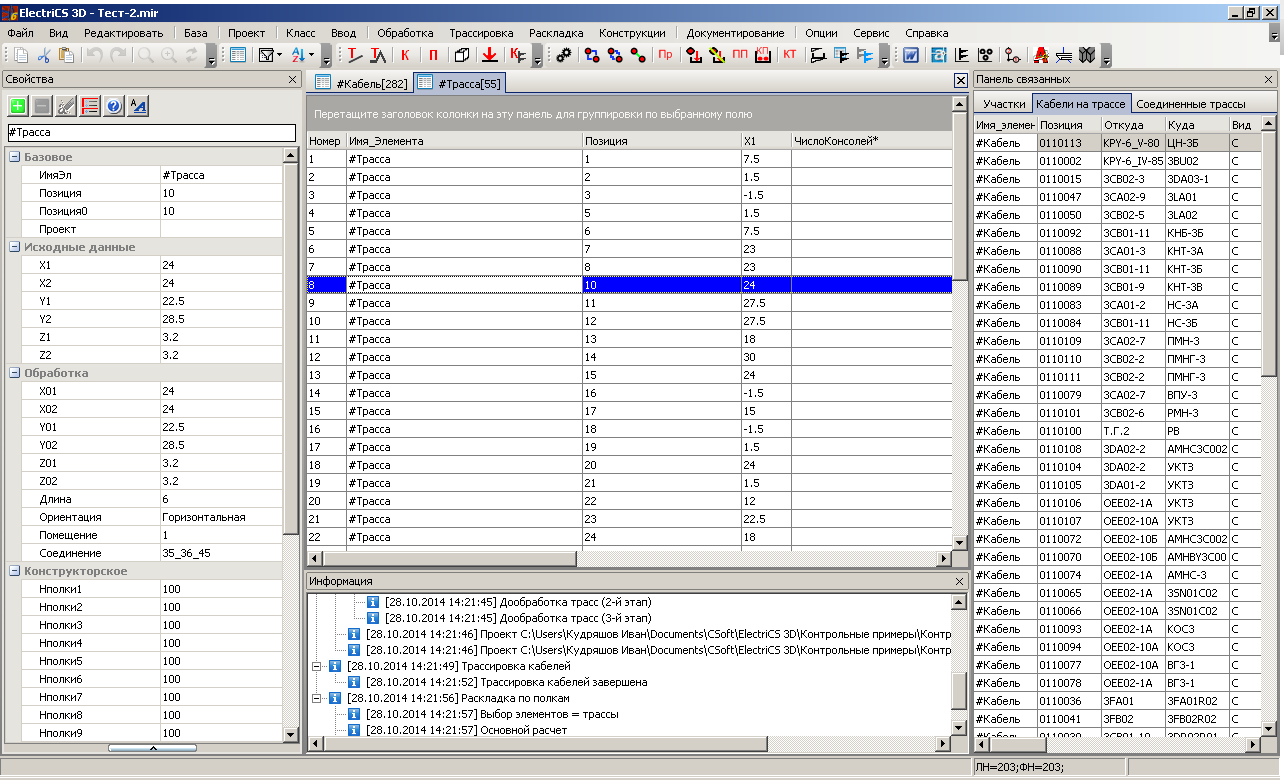Click the red 'Пр' toolbar icon
1284x780 pixels.
pos(665,55)
